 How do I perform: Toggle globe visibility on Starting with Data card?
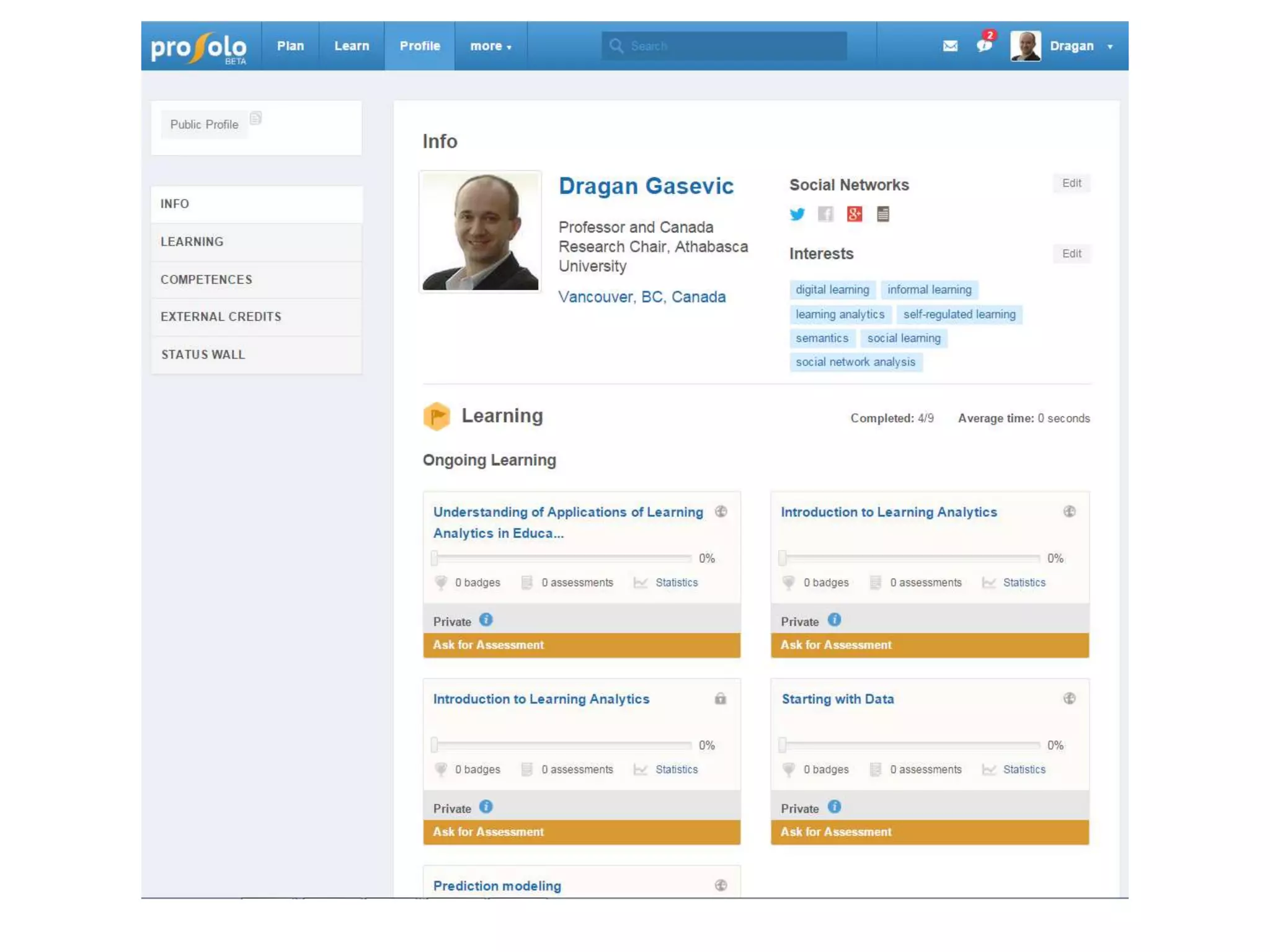(1069, 699)
